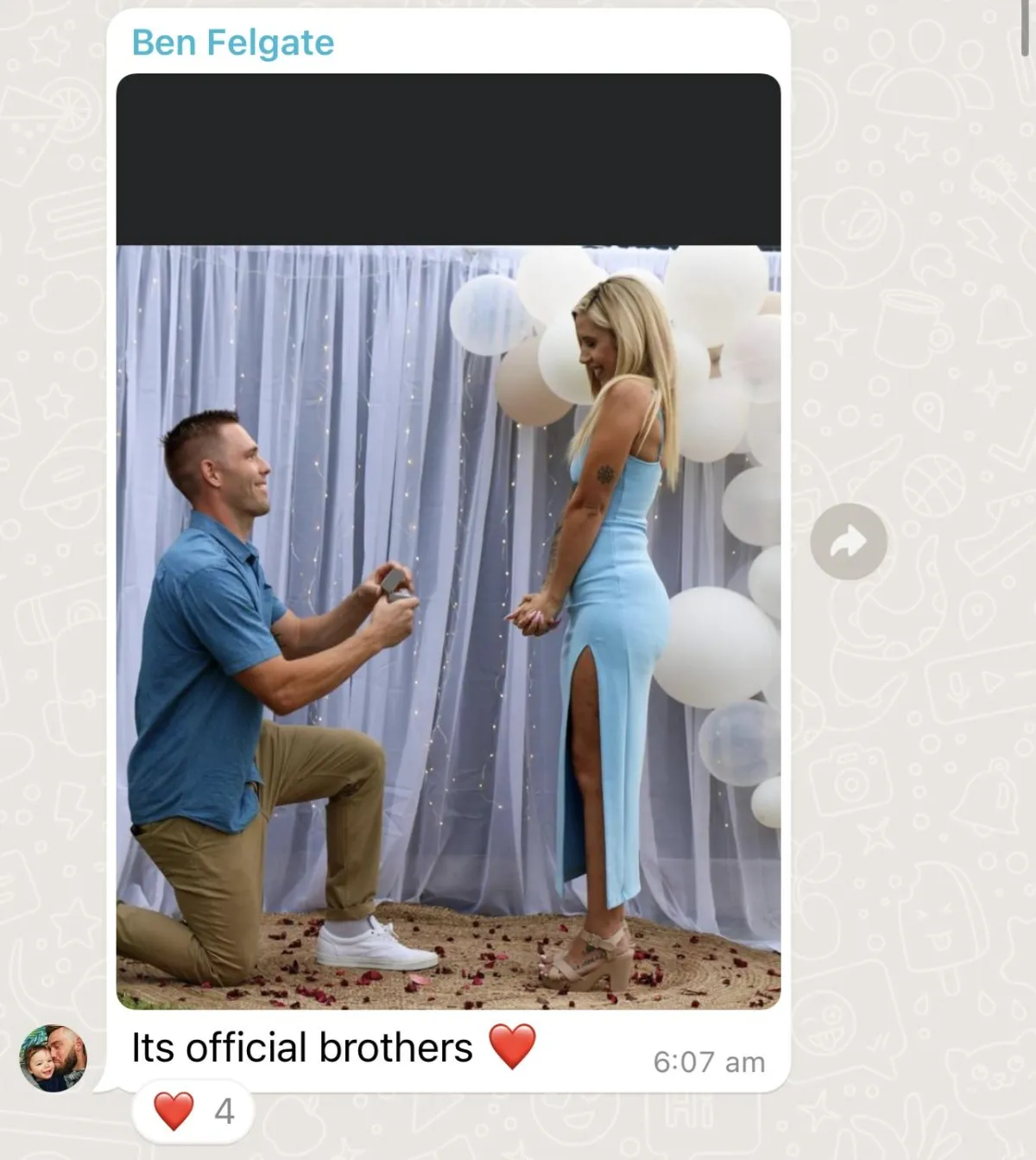Open Ben Felgate's contact name
1036x1160 pixels.
[x=232, y=42]
